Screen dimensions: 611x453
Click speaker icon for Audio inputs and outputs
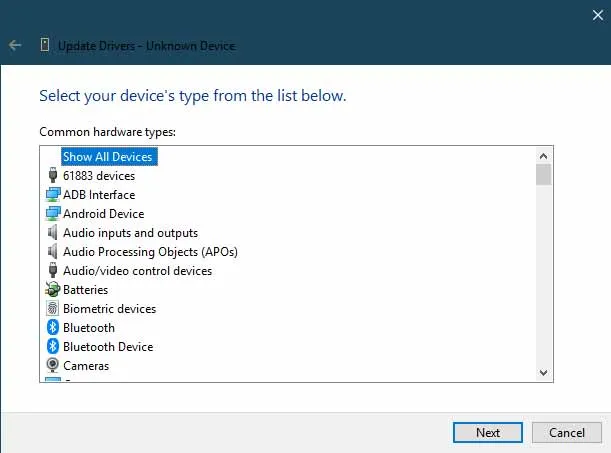[x=53, y=233]
